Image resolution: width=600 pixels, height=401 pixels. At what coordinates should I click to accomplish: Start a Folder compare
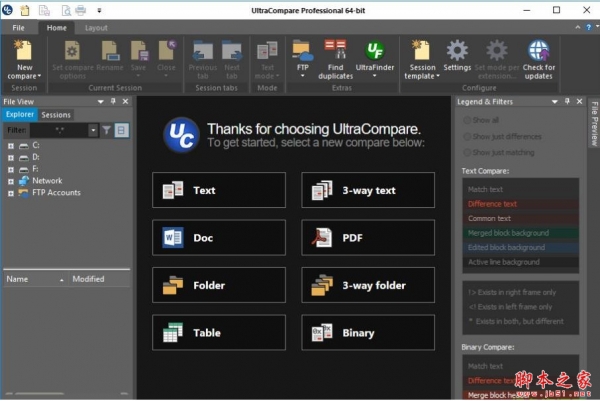tap(219, 285)
